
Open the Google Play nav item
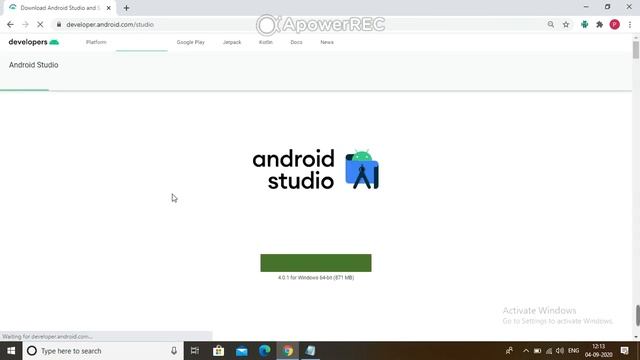[191, 42]
